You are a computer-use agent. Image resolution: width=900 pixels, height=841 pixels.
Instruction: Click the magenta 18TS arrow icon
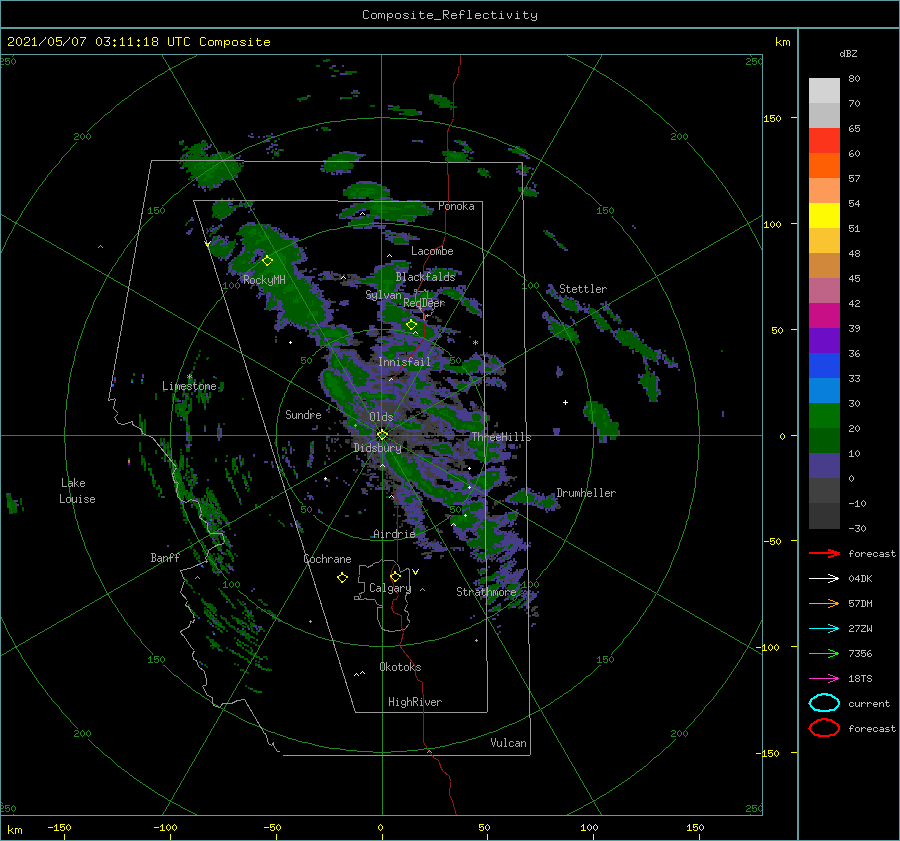(824, 679)
